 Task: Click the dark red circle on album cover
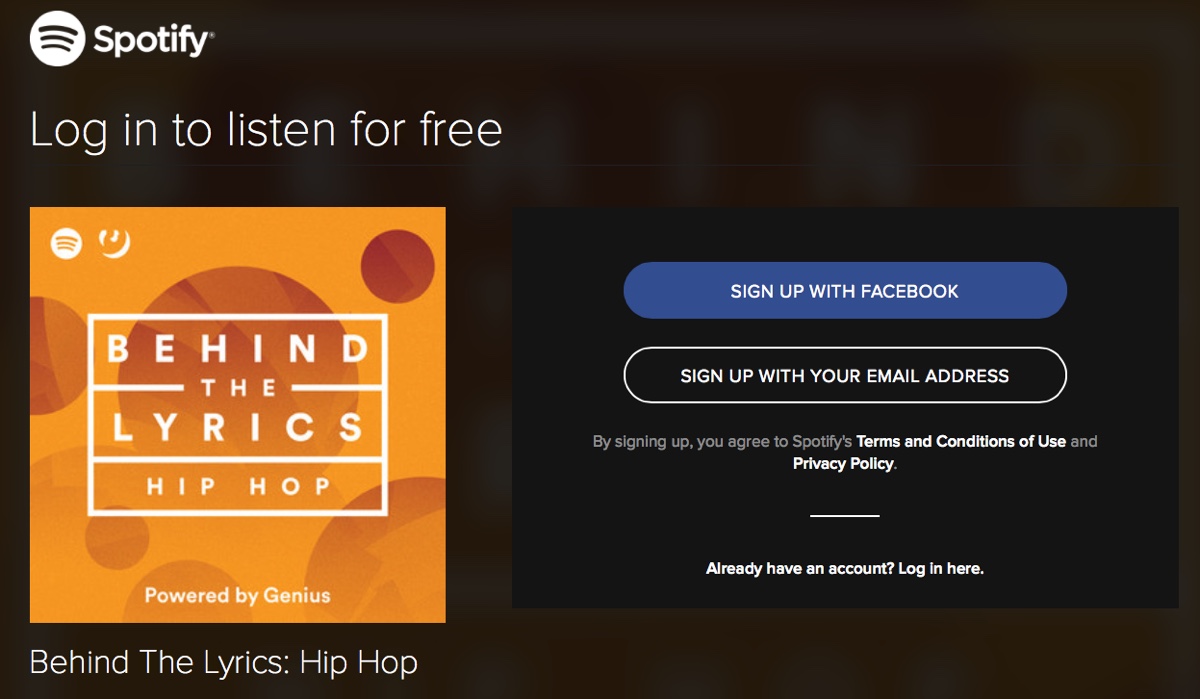[397, 264]
